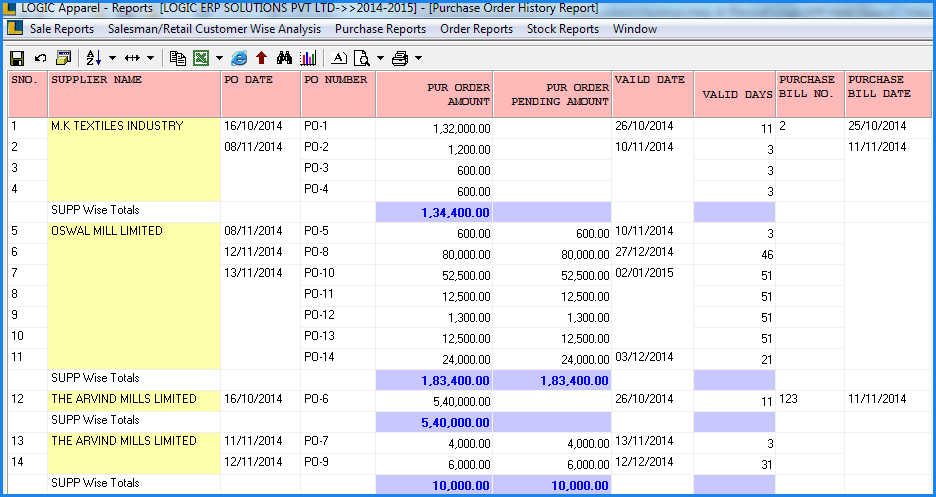Select THE ARVIND MILLS LIMITED cell for PO-7
The height and width of the screenshot is (497, 936).
point(134,453)
